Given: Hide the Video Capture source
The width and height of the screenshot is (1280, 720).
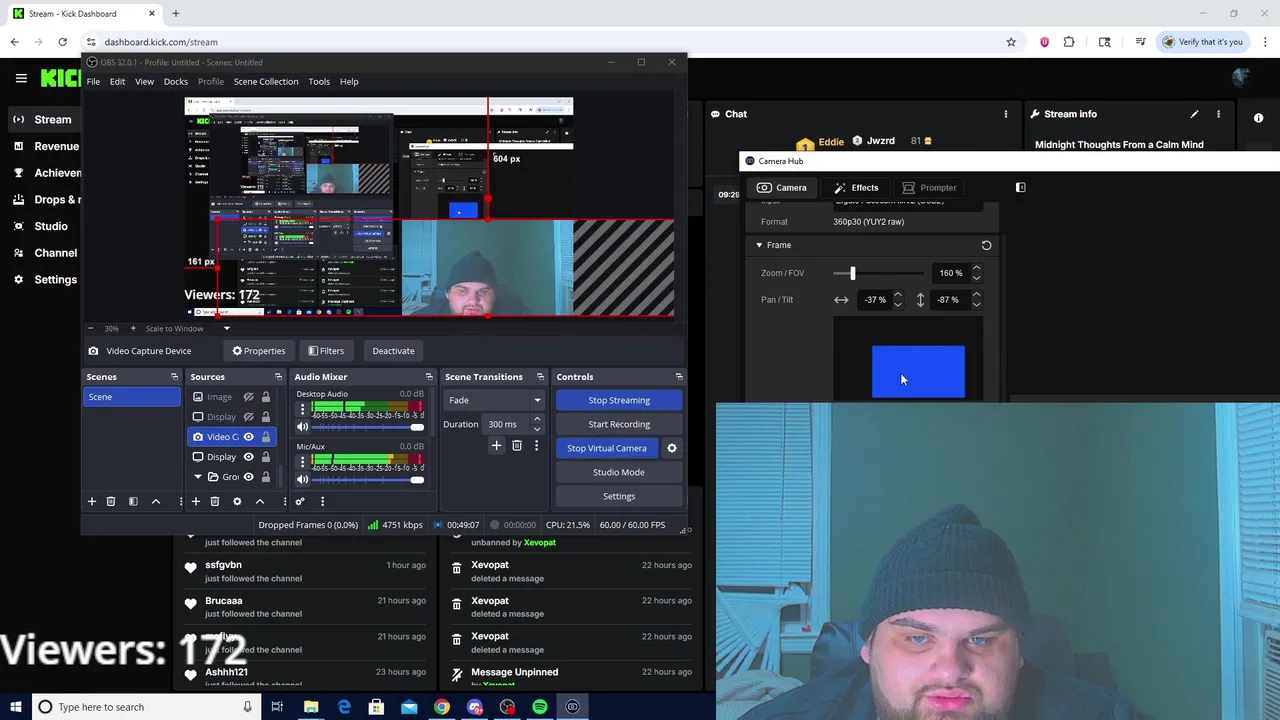Looking at the screenshot, I should (248, 437).
